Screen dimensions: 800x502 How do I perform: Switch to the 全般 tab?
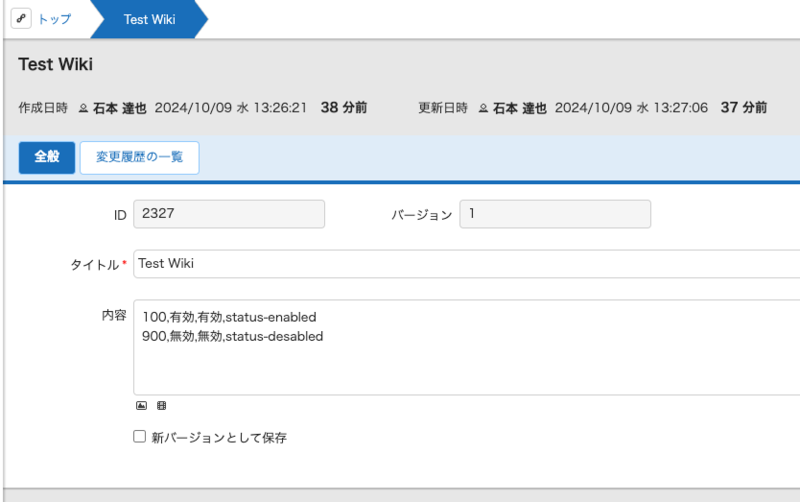[x=47, y=158]
